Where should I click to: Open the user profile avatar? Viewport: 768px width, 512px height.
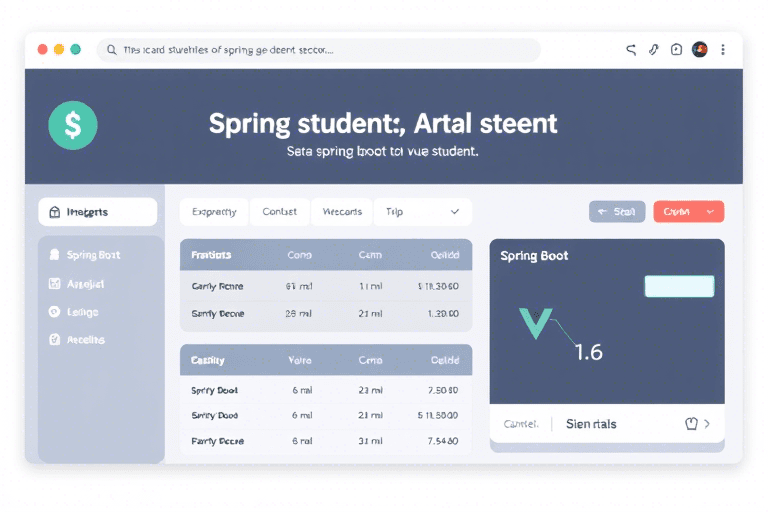coord(699,49)
